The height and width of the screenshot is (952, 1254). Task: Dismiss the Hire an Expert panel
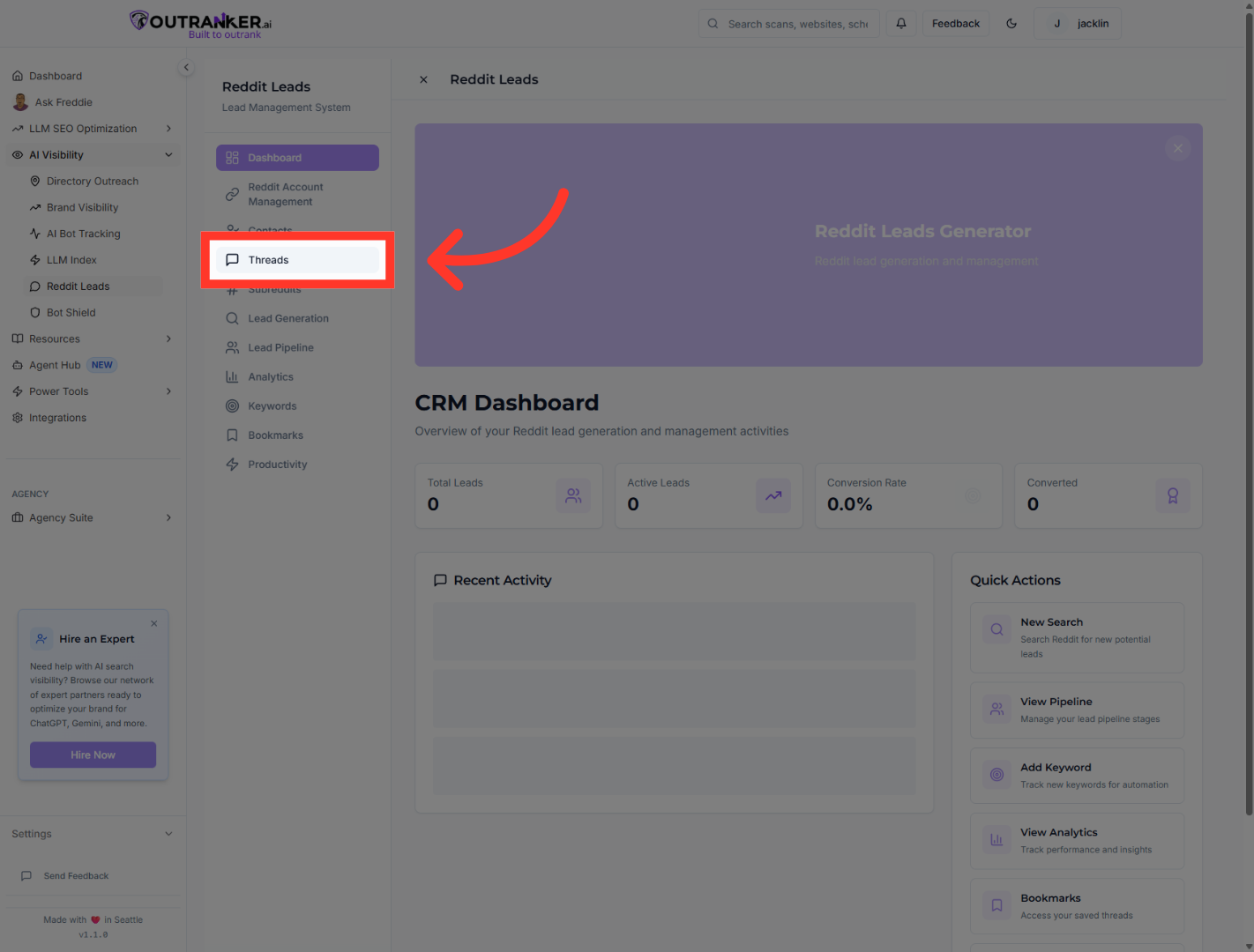tap(153, 623)
